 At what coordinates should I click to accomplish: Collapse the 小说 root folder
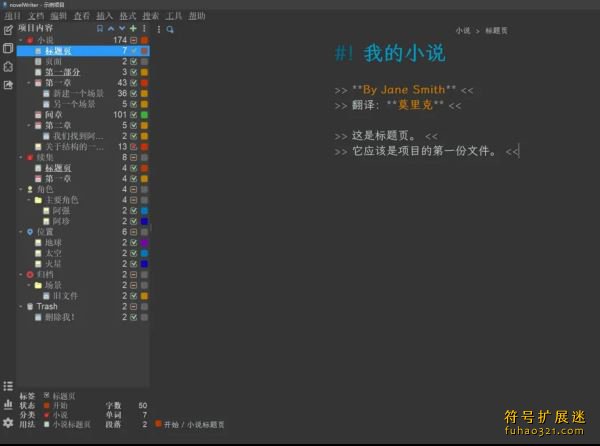21,40
